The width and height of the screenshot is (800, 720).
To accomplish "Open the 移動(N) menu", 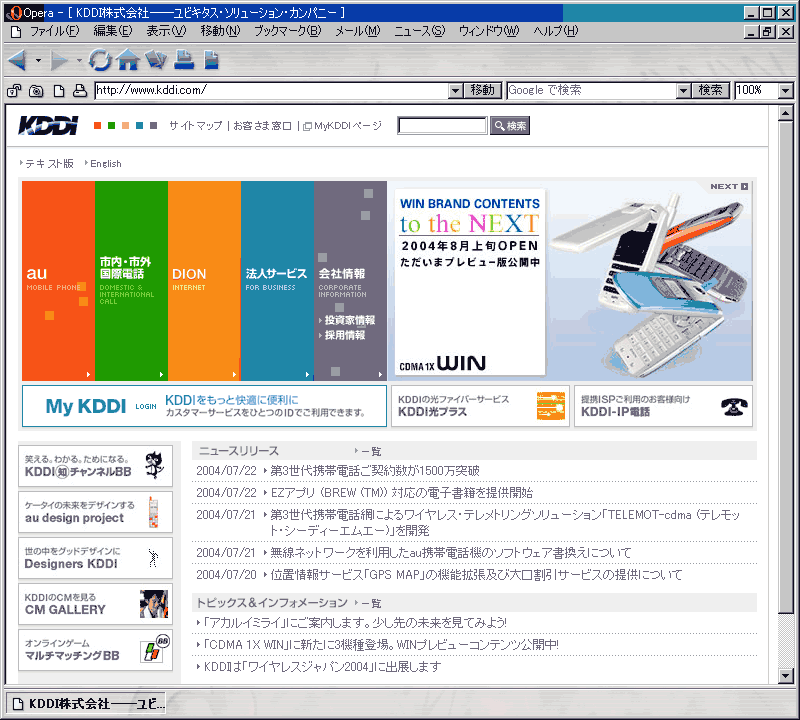I will (220, 32).
